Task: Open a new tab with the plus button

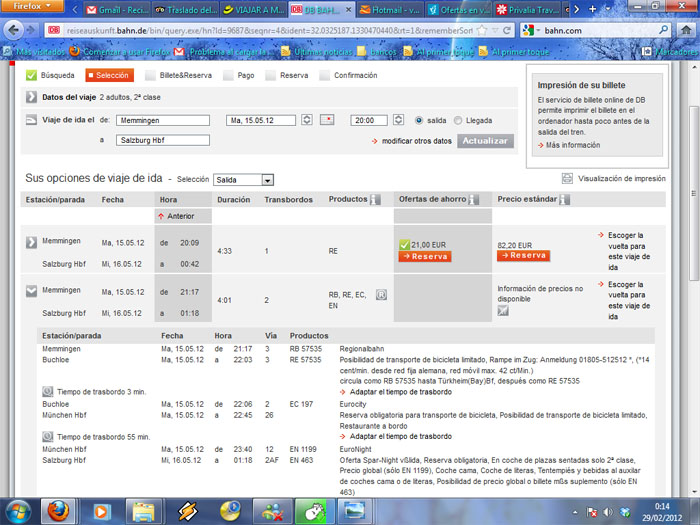Action: pyautogui.click(x=592, y=9)
